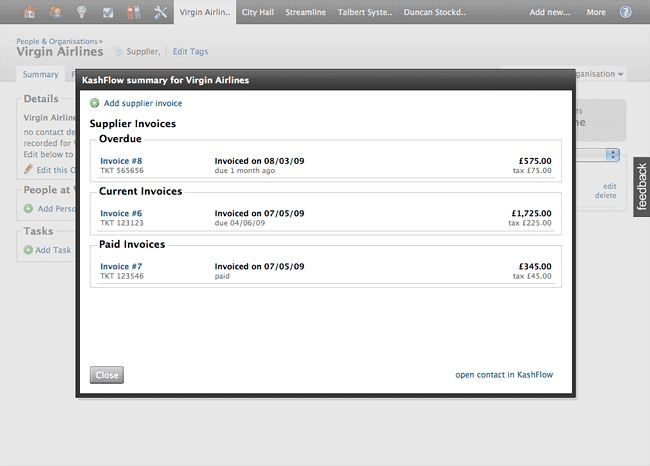Click the pencil edit icon in Details

point(28,169)
